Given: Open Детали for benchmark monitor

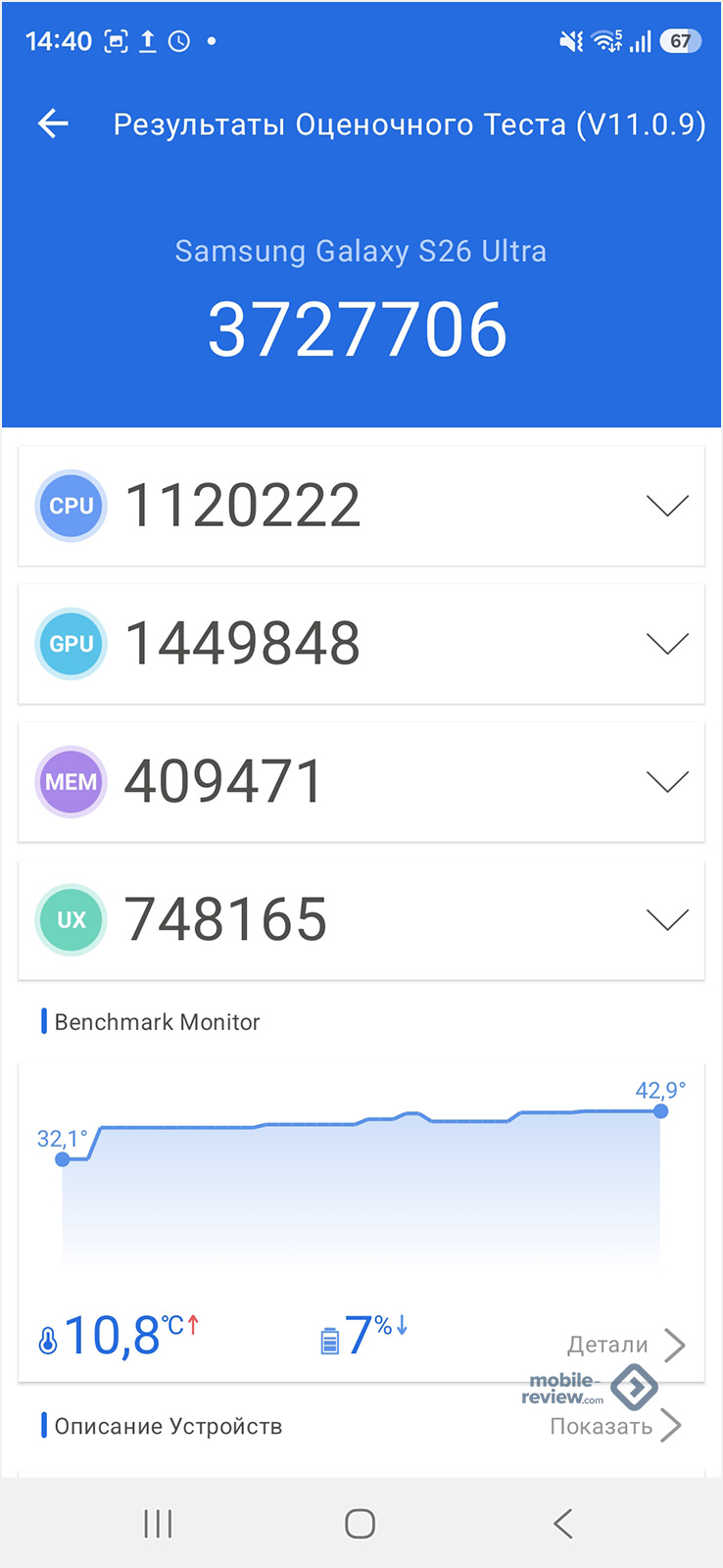Looking at the screenshot, I should pyautogui.click(x=625, y=1345).
